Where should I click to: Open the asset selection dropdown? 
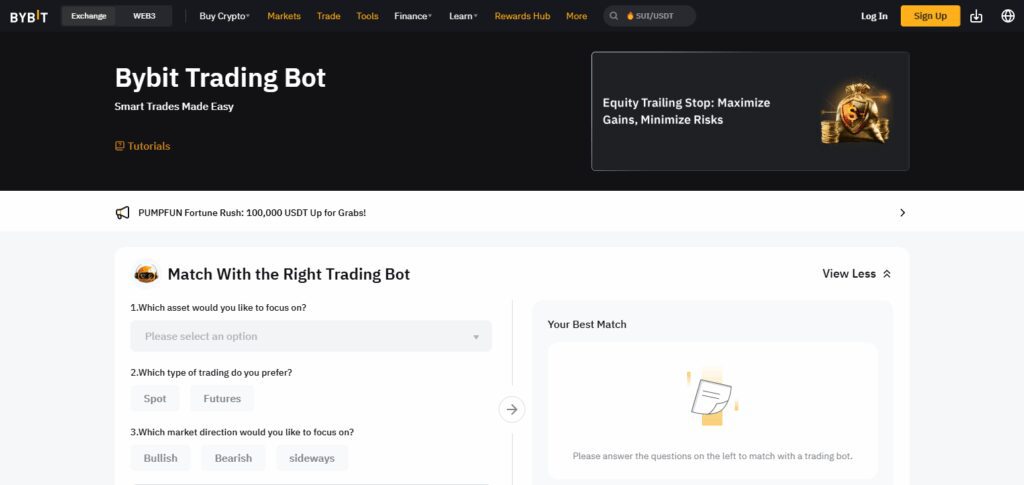pyautogui.click(x=311, y=336)
